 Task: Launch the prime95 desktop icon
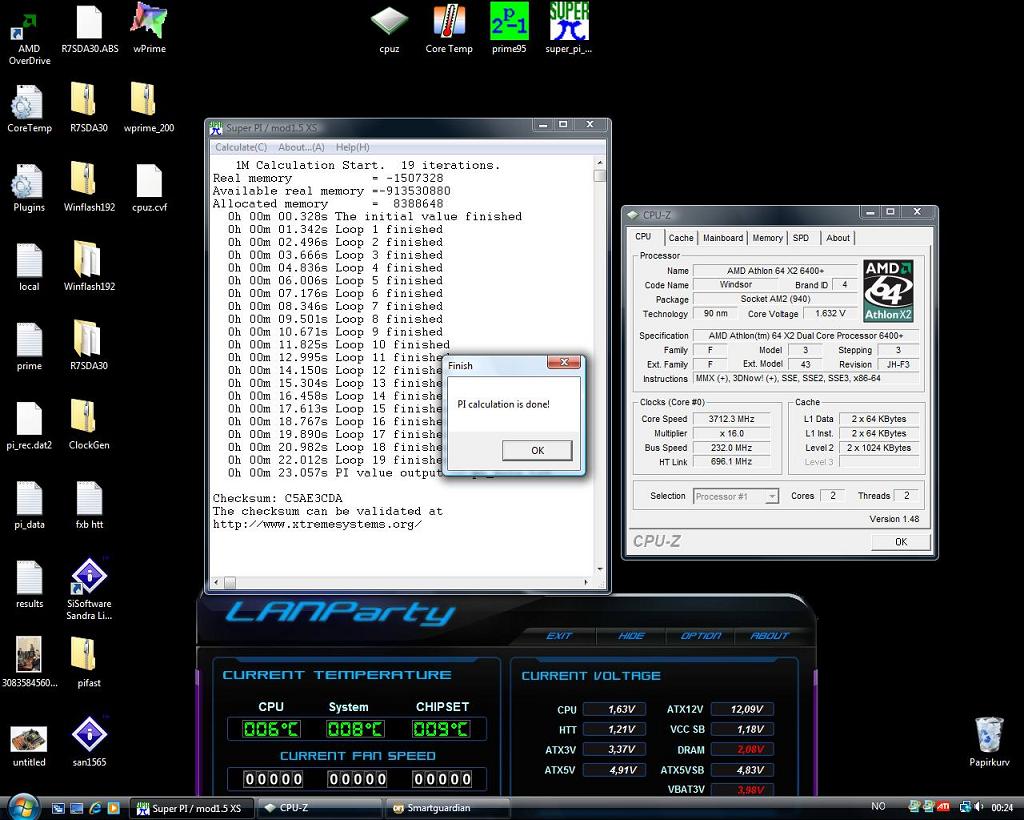(509, 29)
